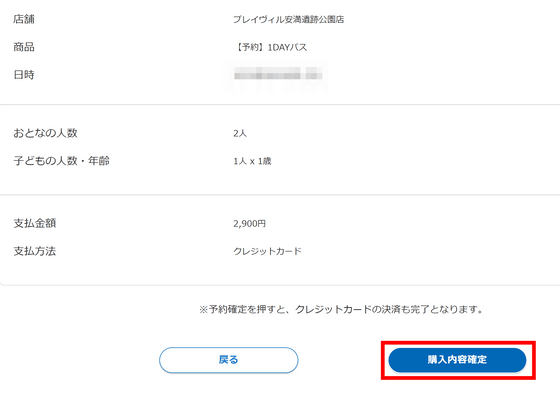Viewport: 560px width, 396px height.
Task: Click the payment amount 2,900円
Action: [249, 224]
